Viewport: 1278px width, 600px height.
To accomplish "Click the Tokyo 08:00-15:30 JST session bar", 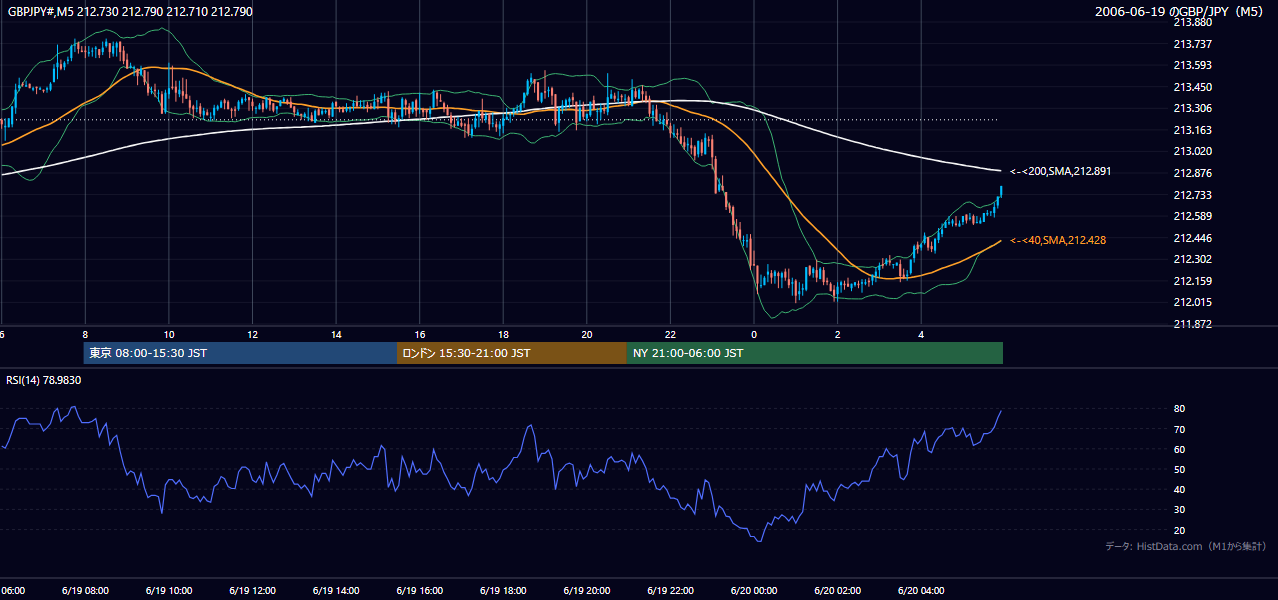I will click(241, 353).
